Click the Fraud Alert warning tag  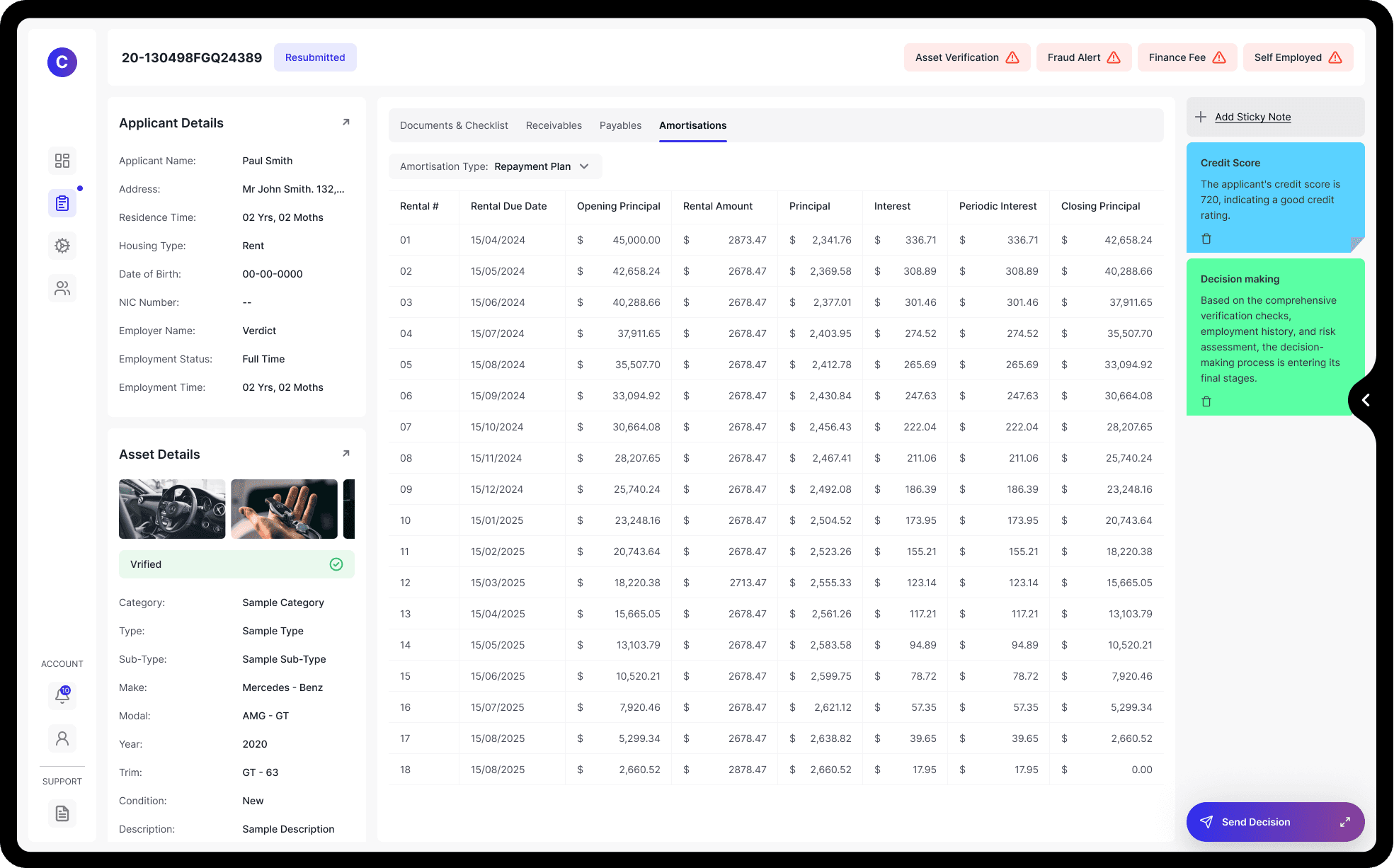coord(1083,57)
